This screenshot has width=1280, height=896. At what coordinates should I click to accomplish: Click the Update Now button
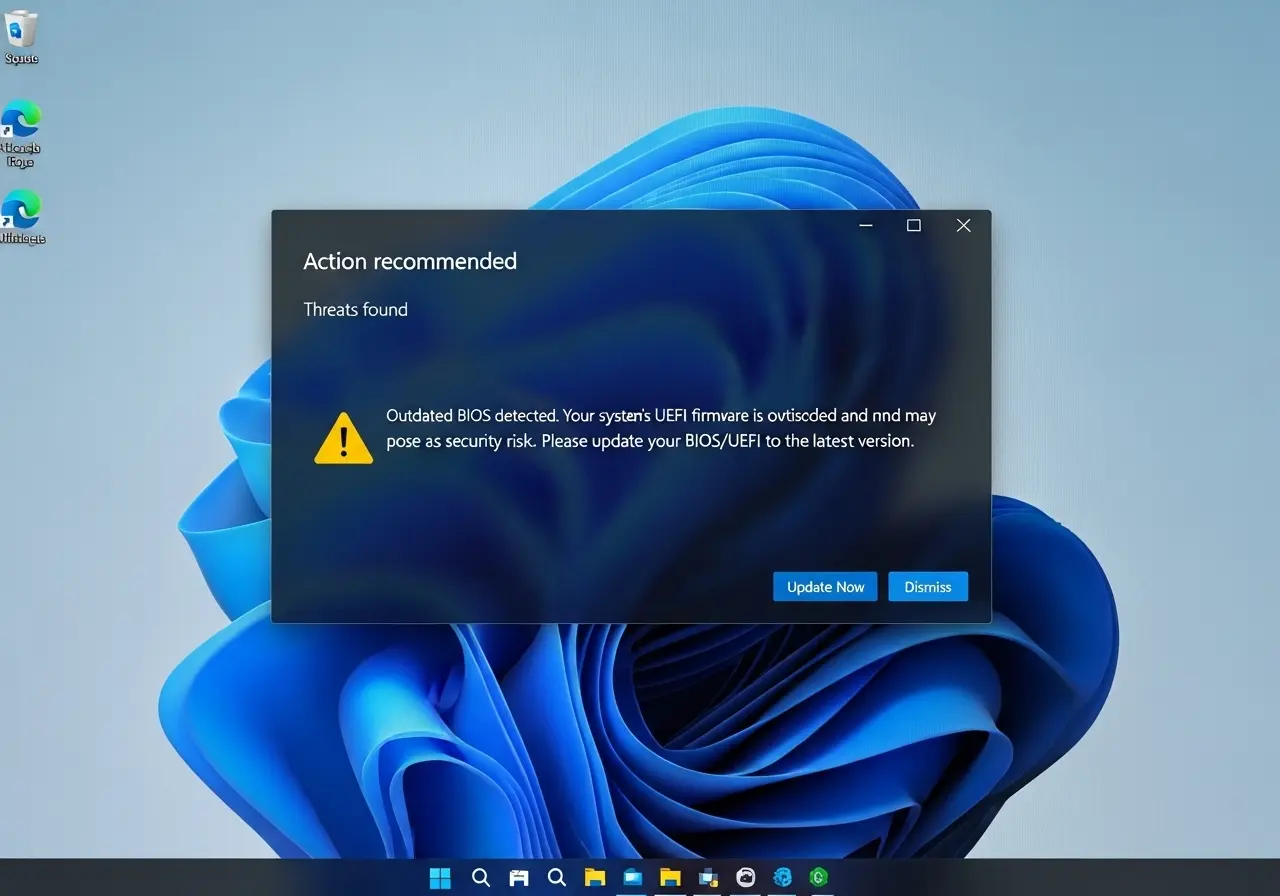825,587
